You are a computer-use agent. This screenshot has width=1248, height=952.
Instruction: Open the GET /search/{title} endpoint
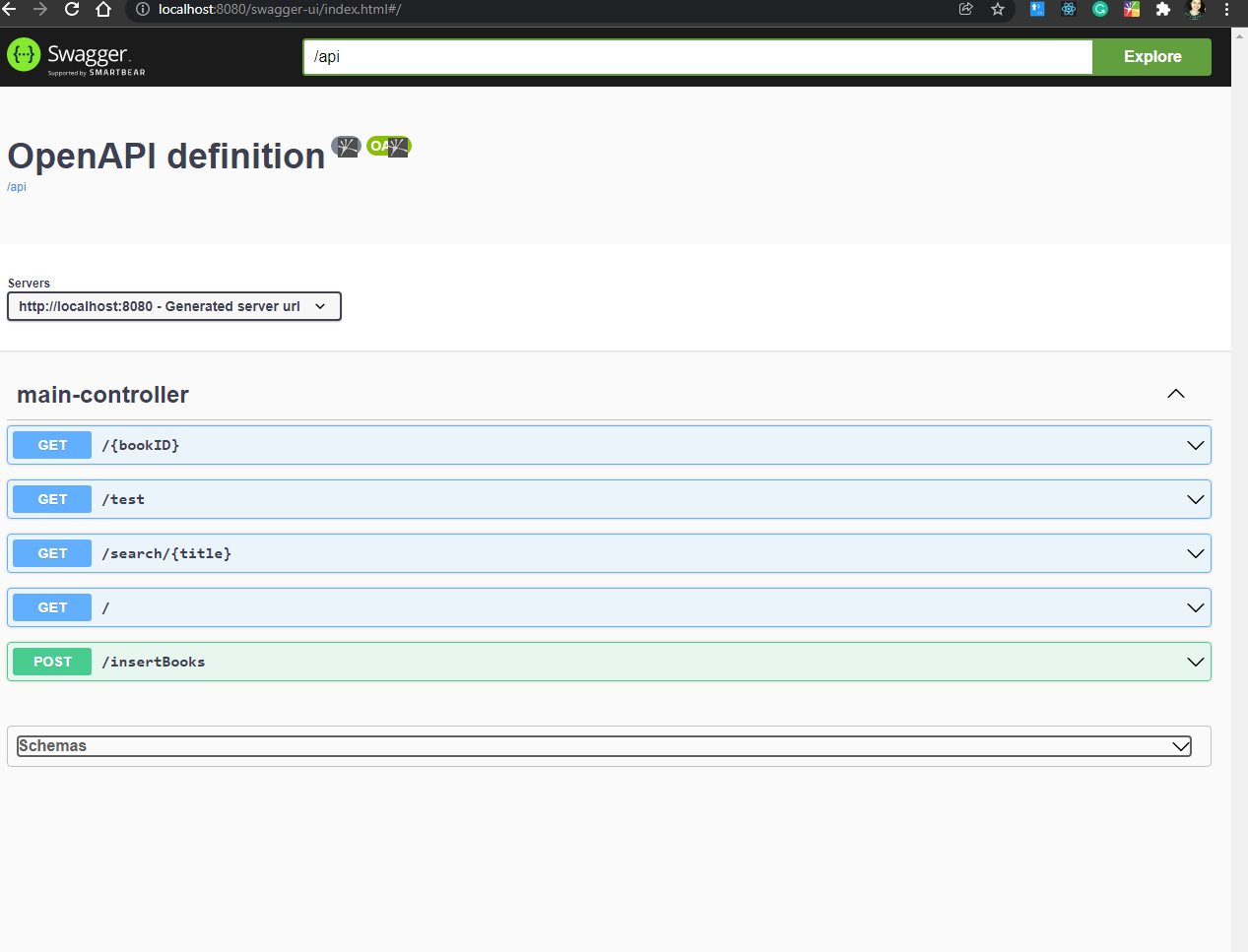coord(609,553)
